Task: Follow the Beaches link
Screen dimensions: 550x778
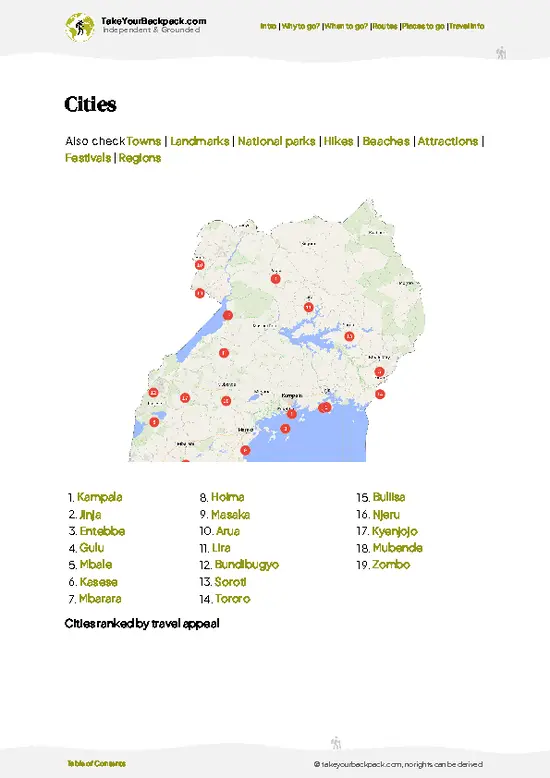Action: click(386, 141)
